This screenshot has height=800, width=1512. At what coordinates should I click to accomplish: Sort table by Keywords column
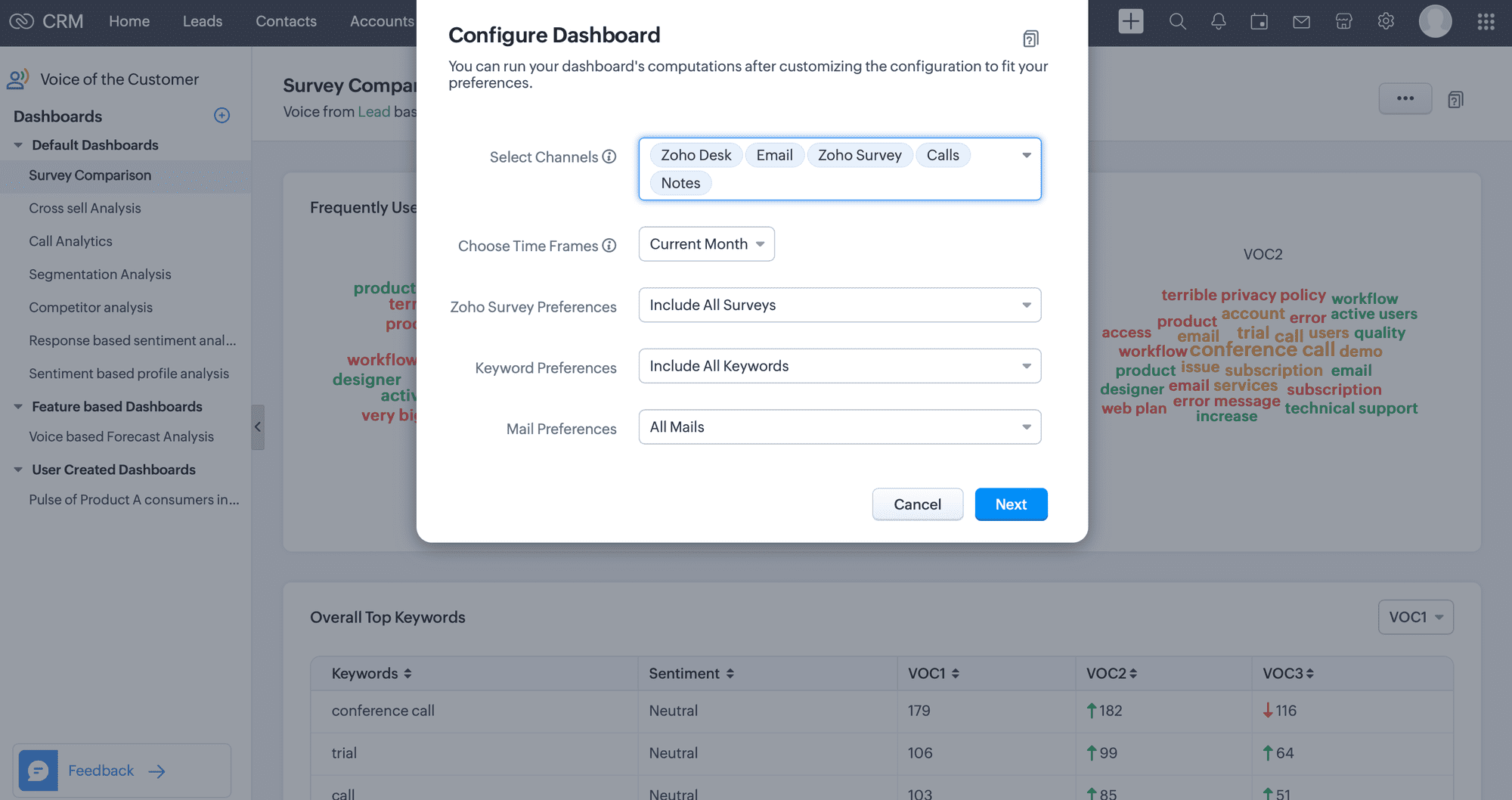pyautogui.click(x=407, y=674)
